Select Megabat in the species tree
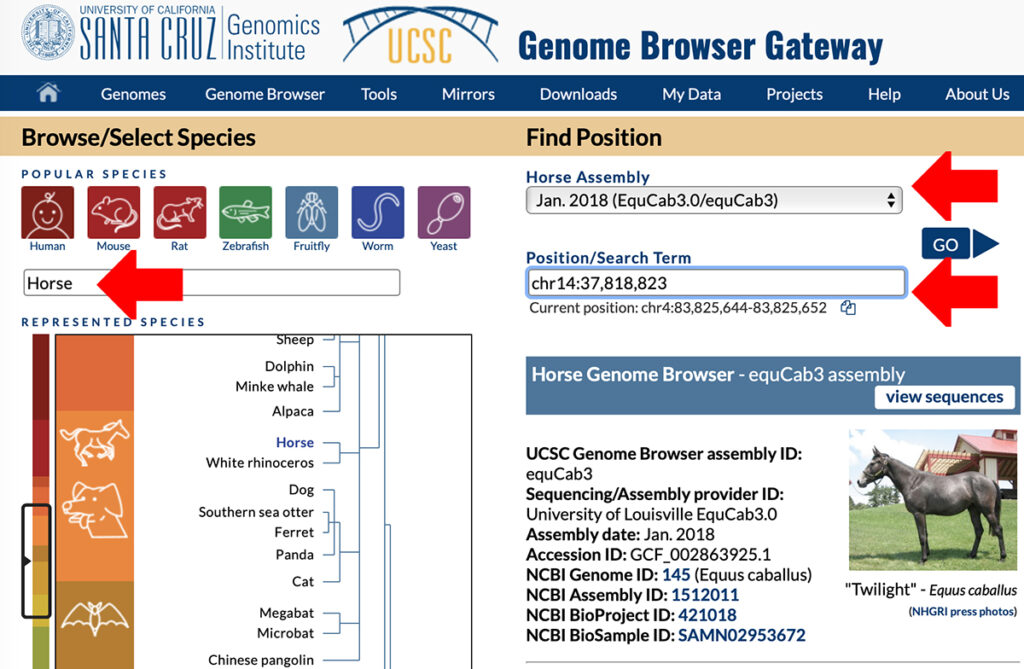The width and height of the screenshot is (1024, 669). [x=287, y=613]
